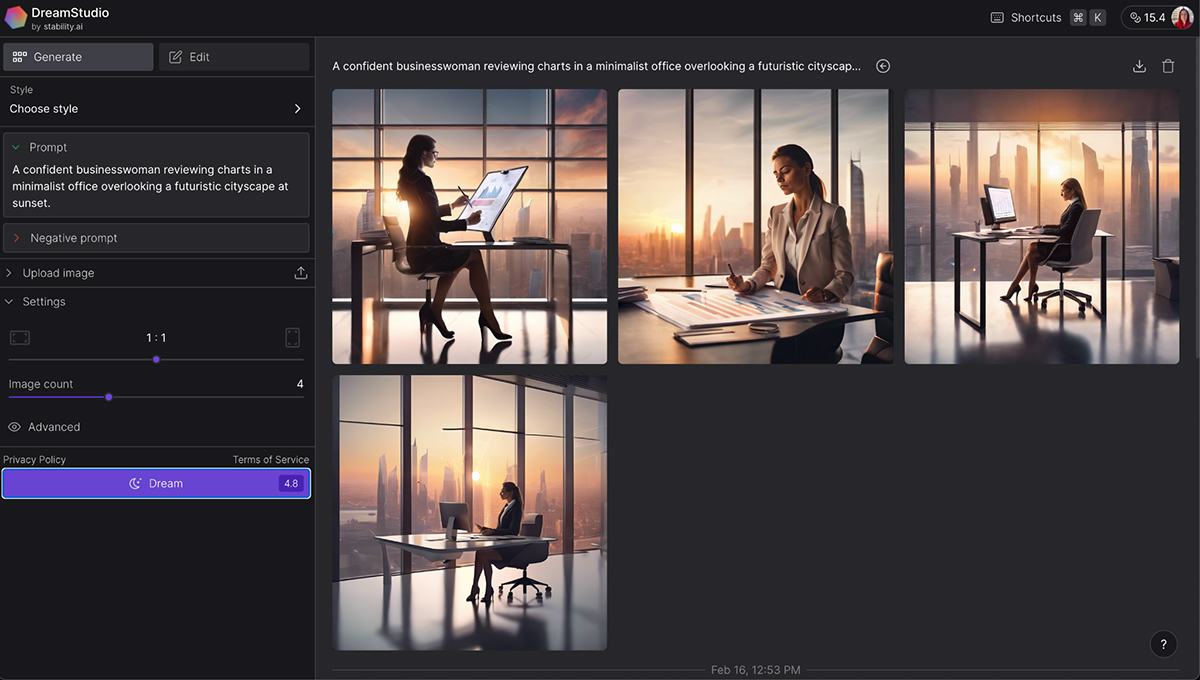The width and height of the screenshot is (1200, 680).
Task: Collapse the Settings section
Action: [10, 301]
